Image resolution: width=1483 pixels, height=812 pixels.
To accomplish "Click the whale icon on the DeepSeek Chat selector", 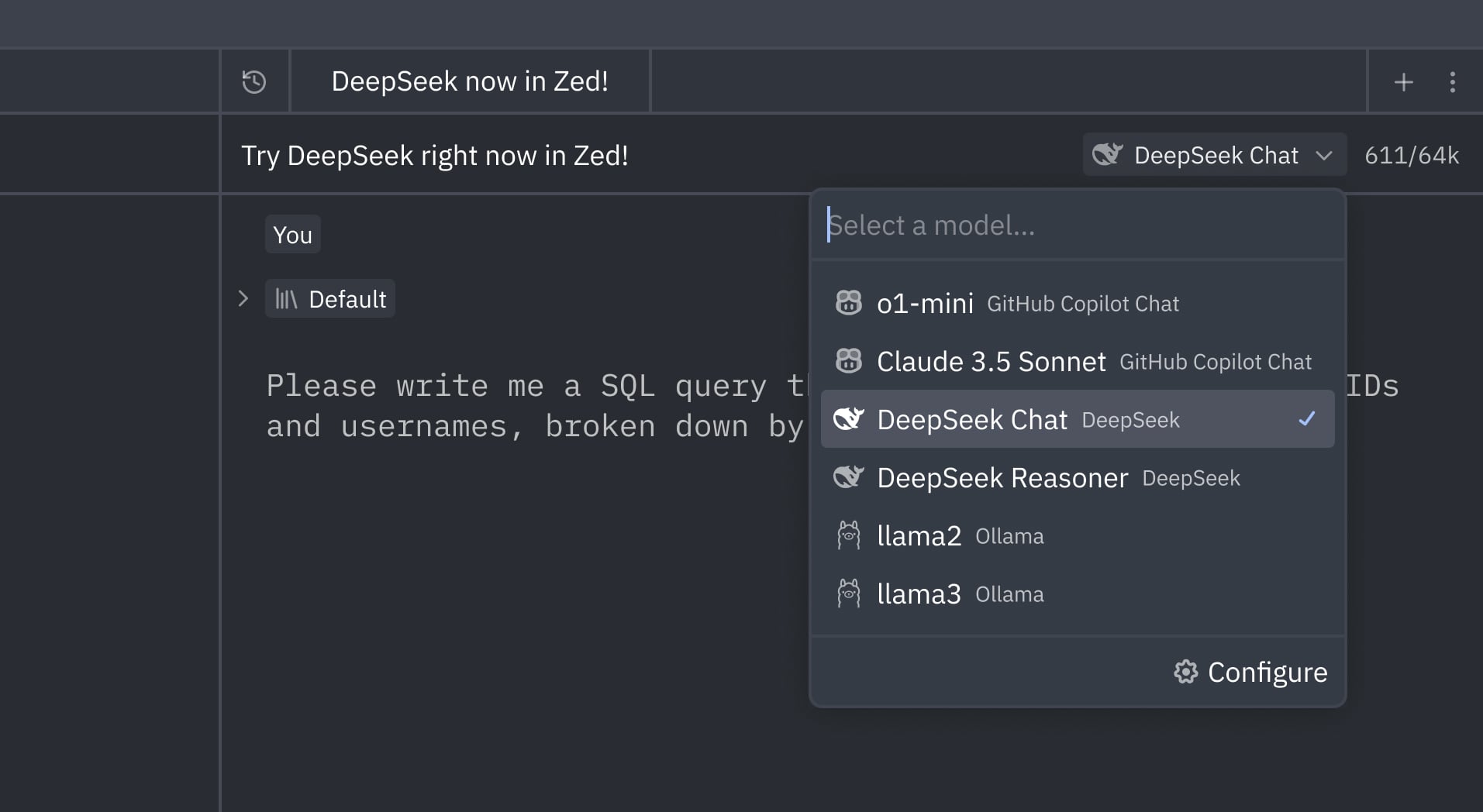I will [x=1107, y=154].
